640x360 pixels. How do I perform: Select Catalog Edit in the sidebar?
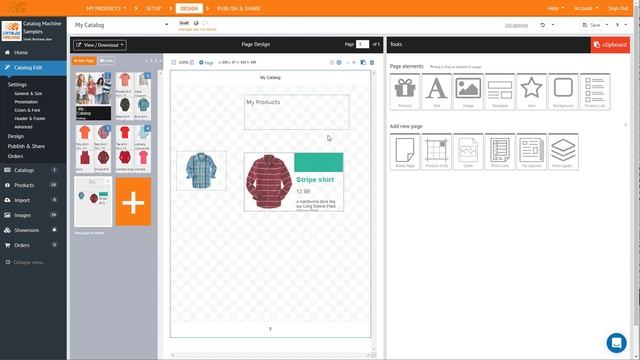(33, 68)
